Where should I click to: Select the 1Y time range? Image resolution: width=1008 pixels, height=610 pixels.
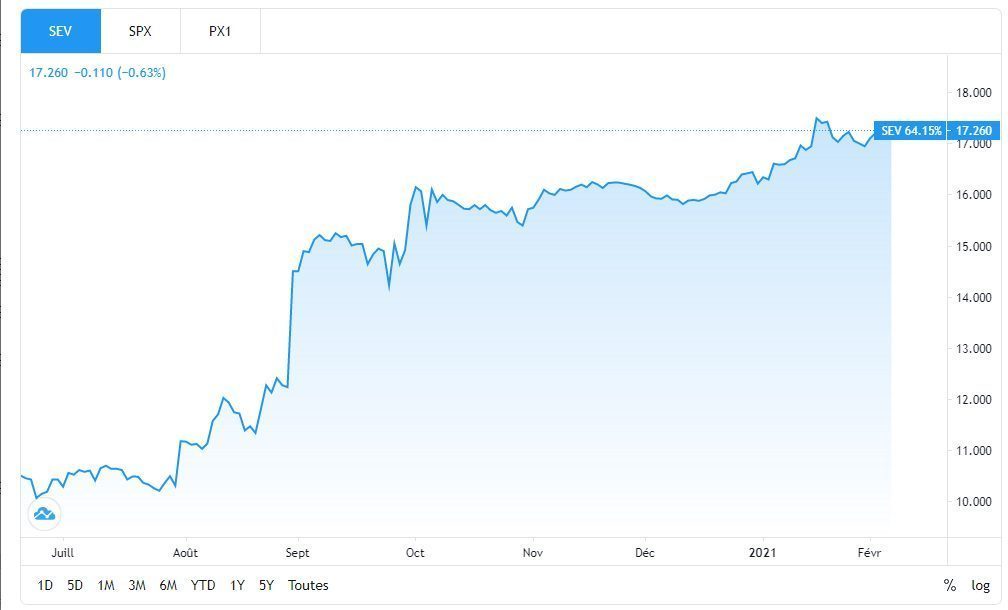point(237,585)
